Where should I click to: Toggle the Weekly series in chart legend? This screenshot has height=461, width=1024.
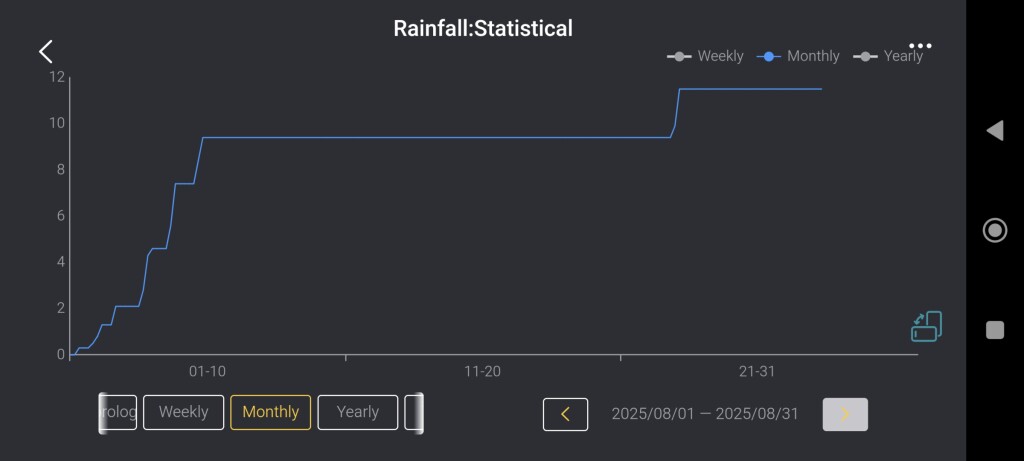[706, 56]
